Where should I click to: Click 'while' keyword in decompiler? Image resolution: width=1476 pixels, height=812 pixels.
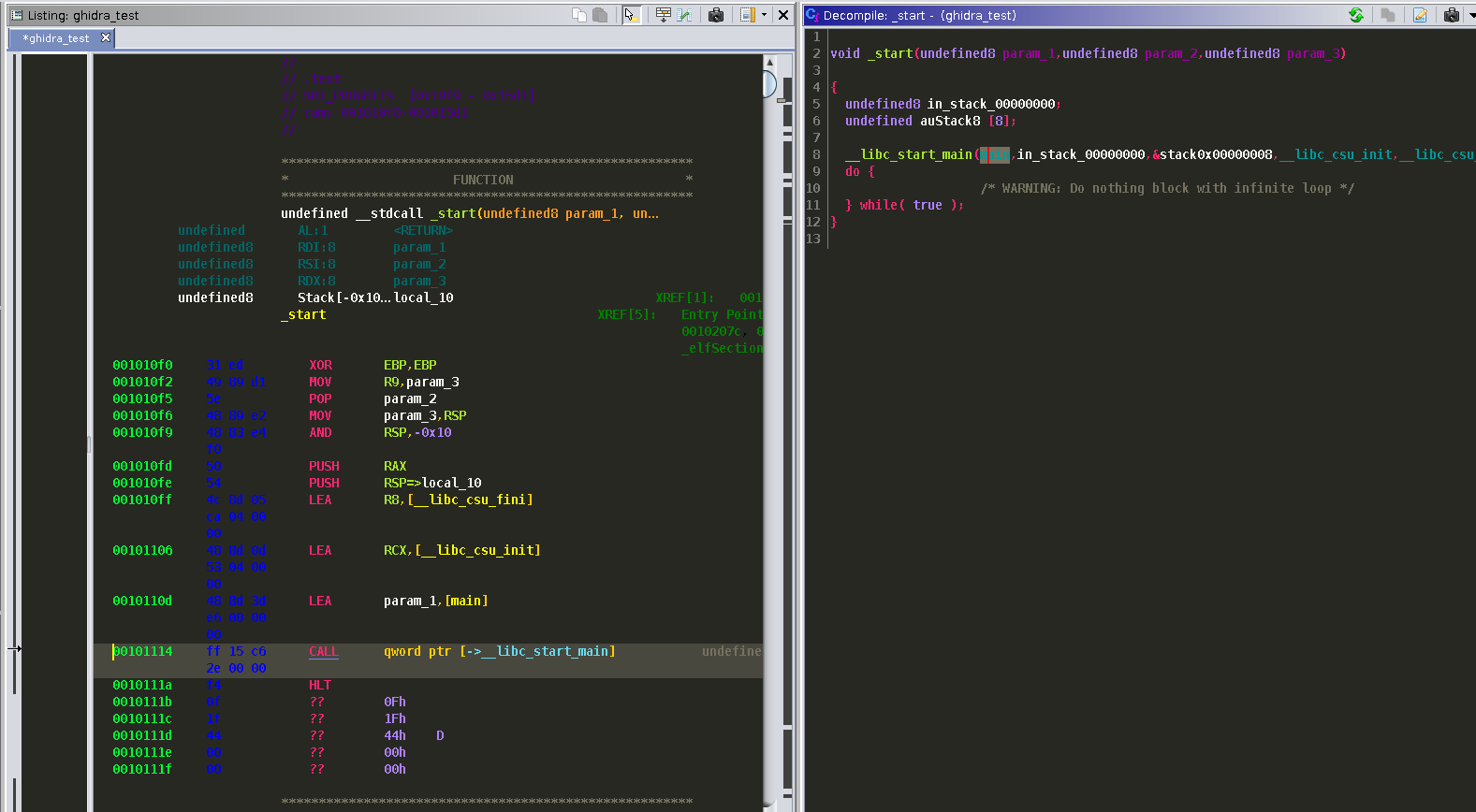point(879,205)
